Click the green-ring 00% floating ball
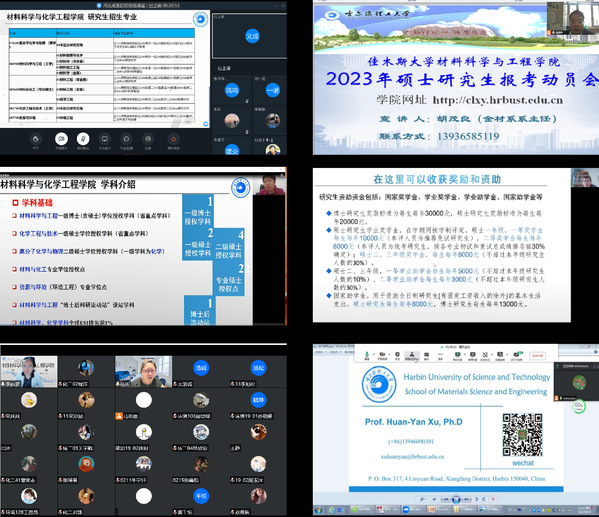Image resolution: width=599 pixels, height=517 pixels. coord(579,406)
